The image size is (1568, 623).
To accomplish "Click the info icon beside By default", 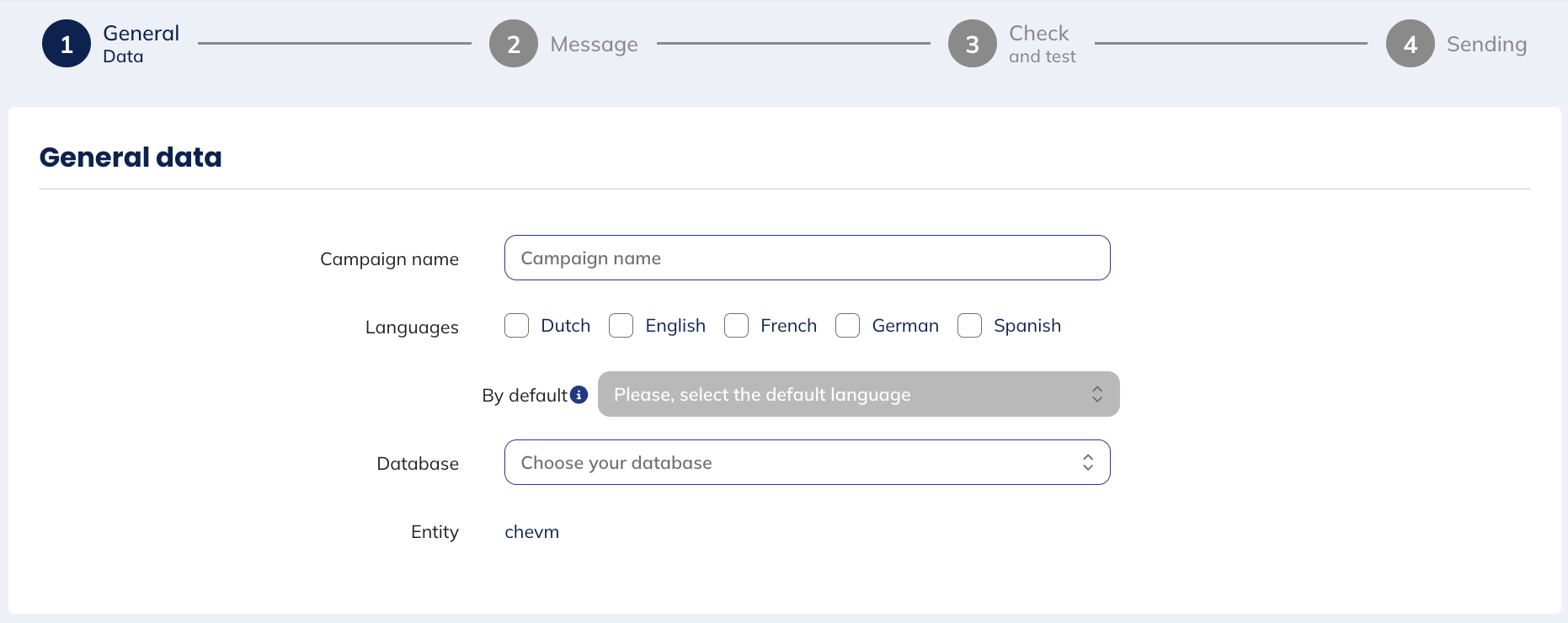I will tap(579, 395).
